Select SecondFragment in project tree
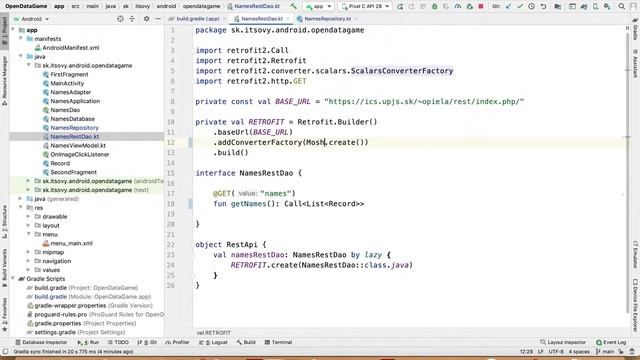Image resolution: width=640 pixels, height=360 pixels. tap(73, 172)
